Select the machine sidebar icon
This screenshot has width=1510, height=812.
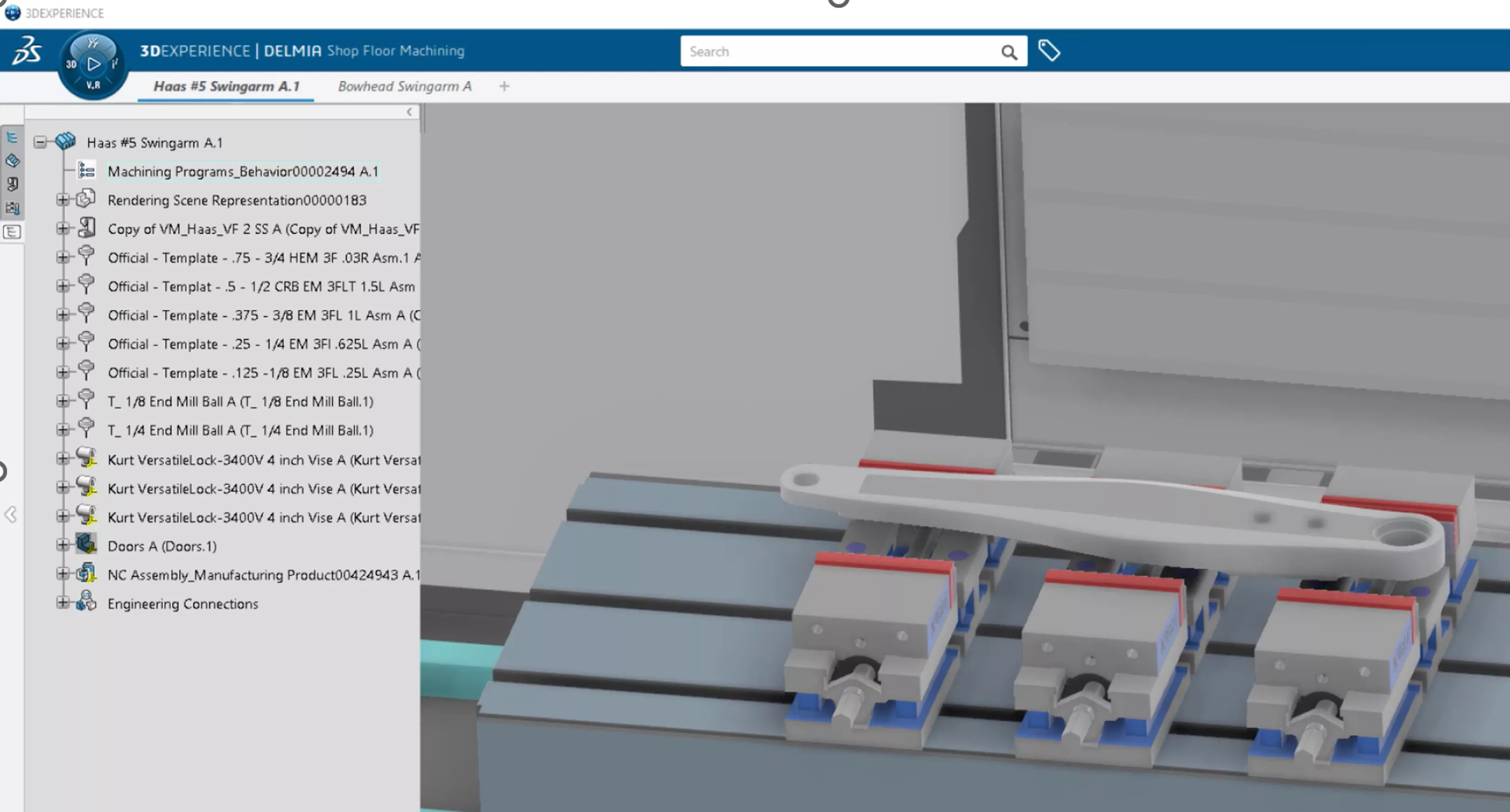coord(12,184)
